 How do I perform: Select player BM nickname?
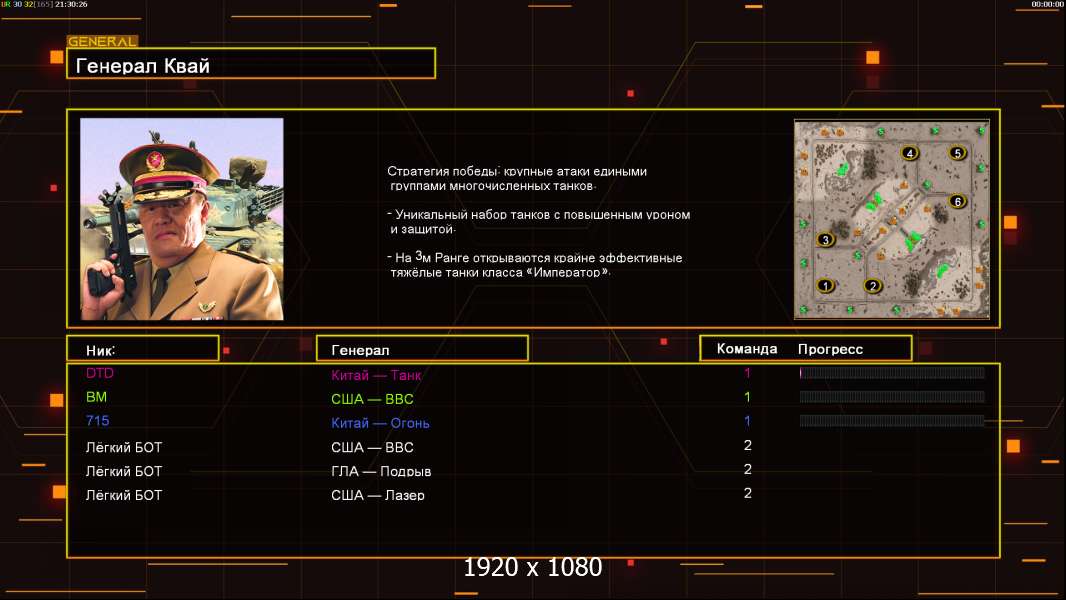(96, 397)
